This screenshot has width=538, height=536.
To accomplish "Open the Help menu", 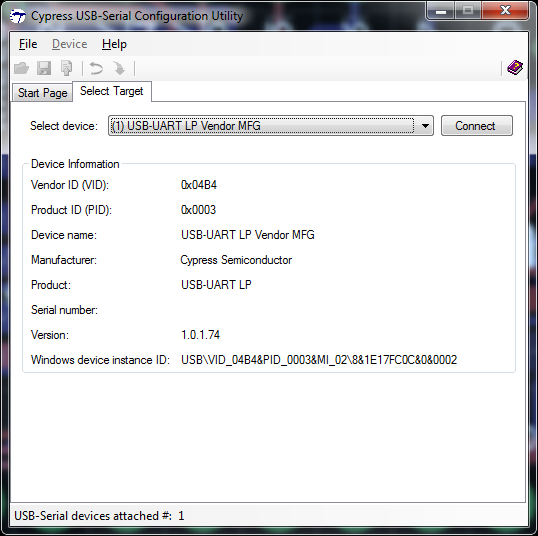I will point(114,44).
